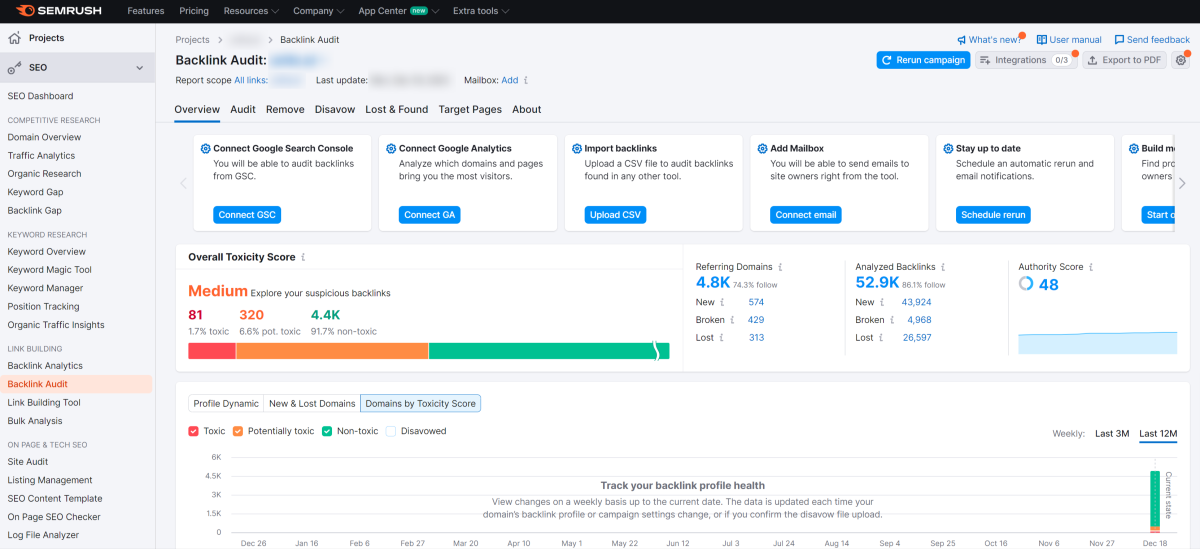Toggle the Toxic checkbox
Viewport: 1200px width, 549px height.
point(193,431)
